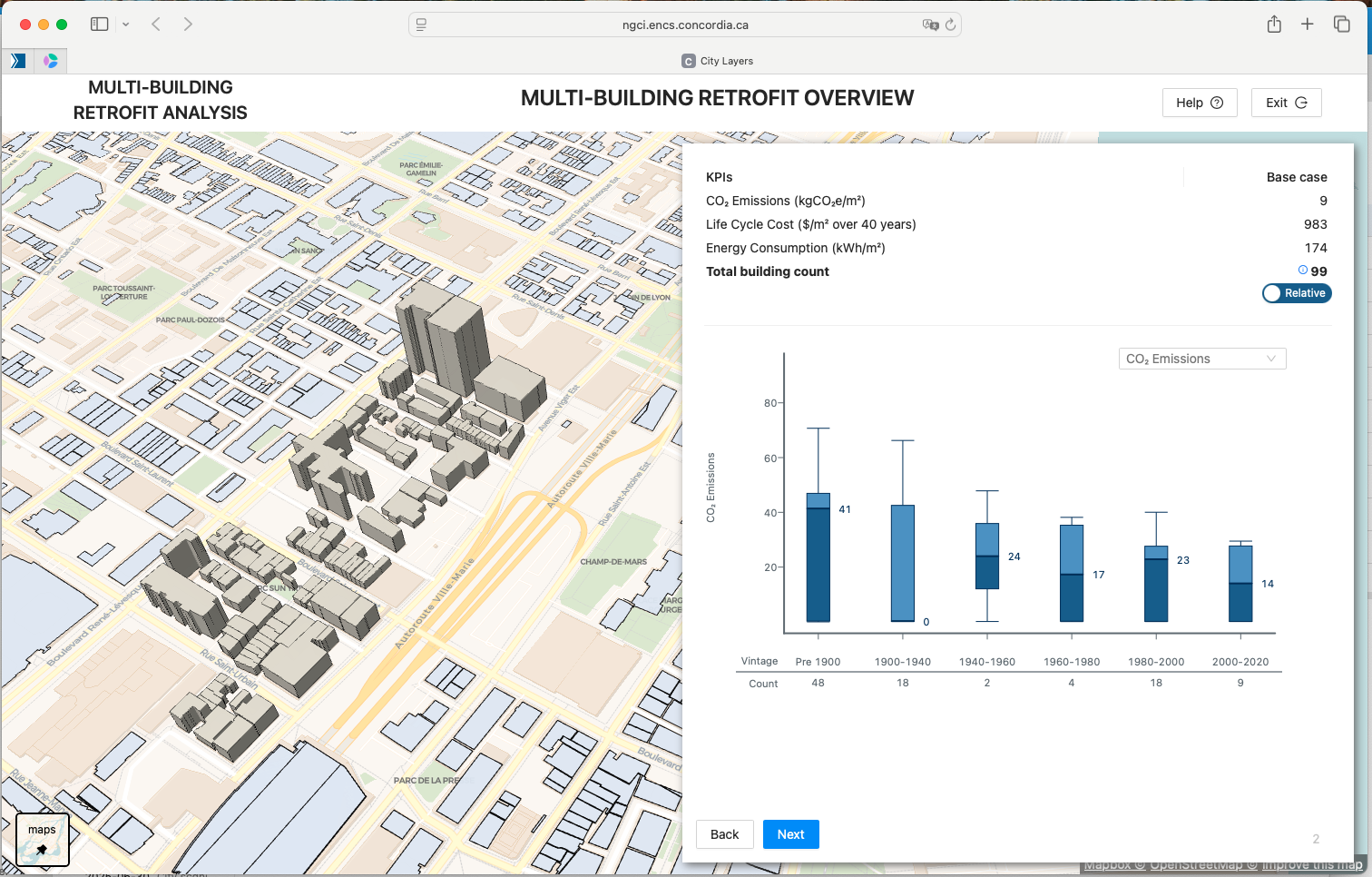The image size is (1372, 877).
Task: Click the CHAMP-DE-MARS map label
Action: pos(613,562)
